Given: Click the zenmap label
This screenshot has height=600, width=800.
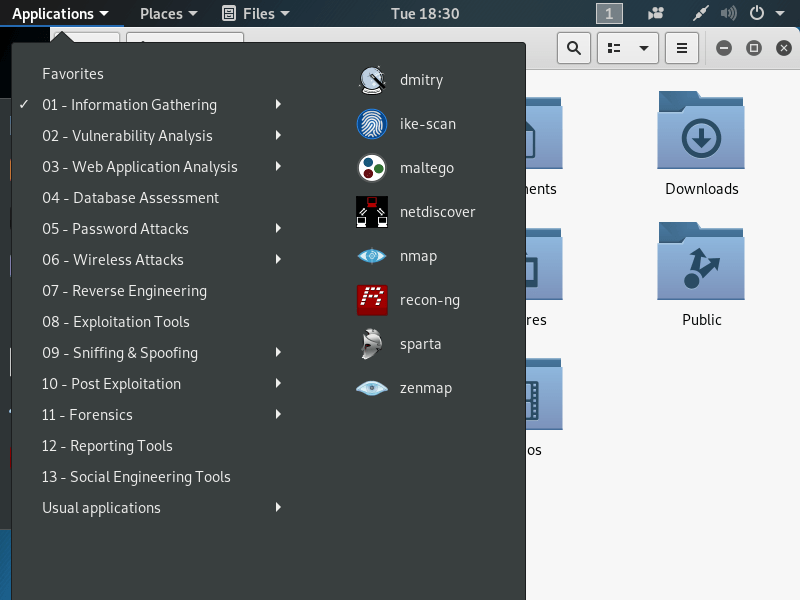Looking at the screenshot, I should pyautogui.click(x=426, y=388).
